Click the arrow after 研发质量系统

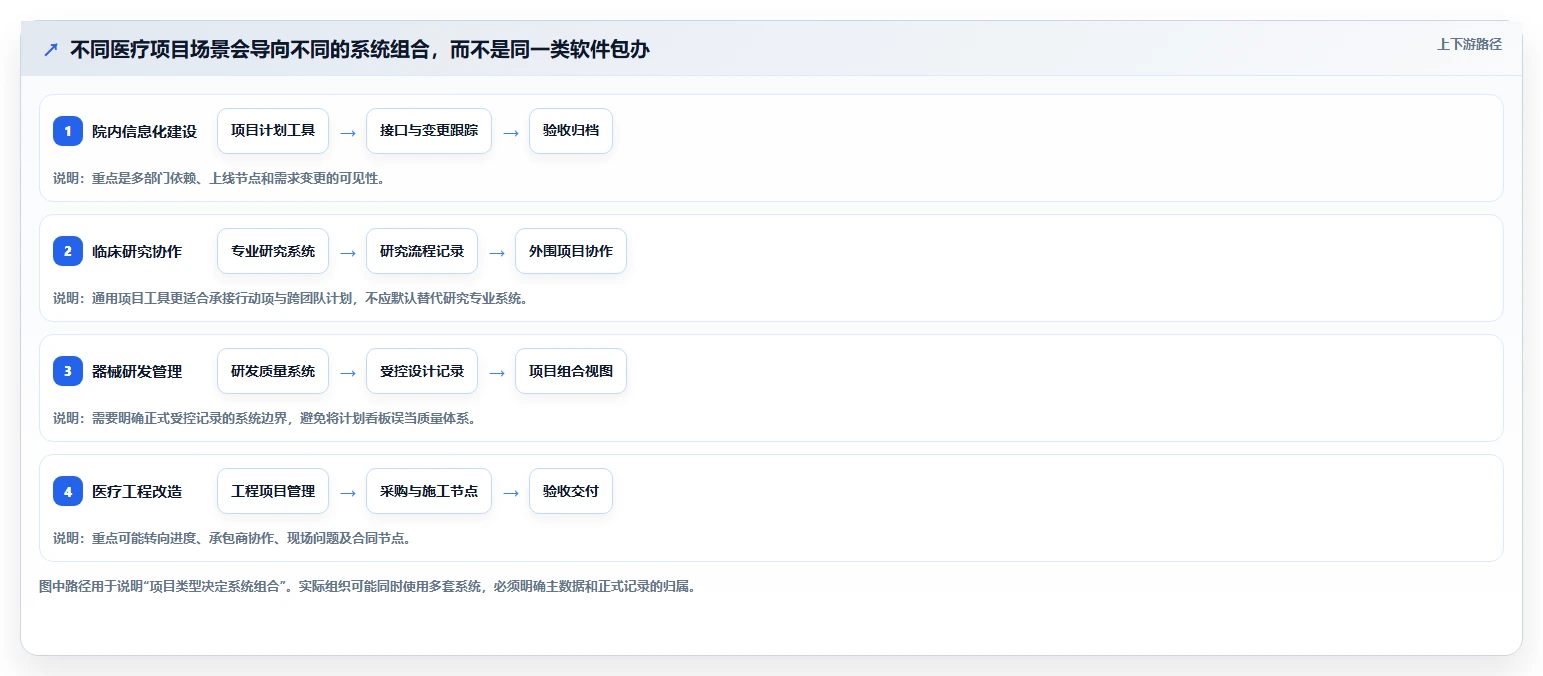348,372
